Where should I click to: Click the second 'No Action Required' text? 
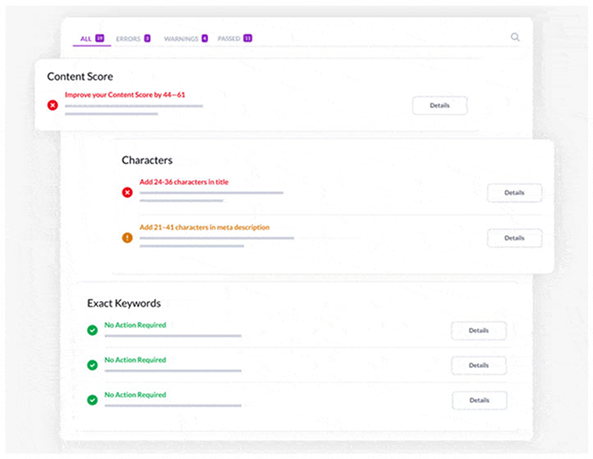point(135,360)
